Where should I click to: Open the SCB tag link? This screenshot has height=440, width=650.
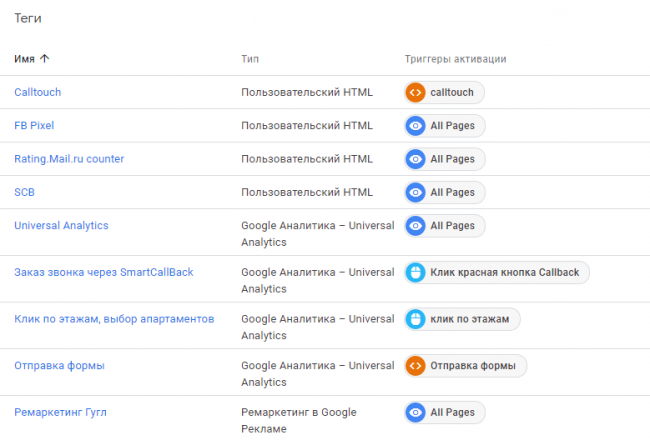[x=25, y=192]
